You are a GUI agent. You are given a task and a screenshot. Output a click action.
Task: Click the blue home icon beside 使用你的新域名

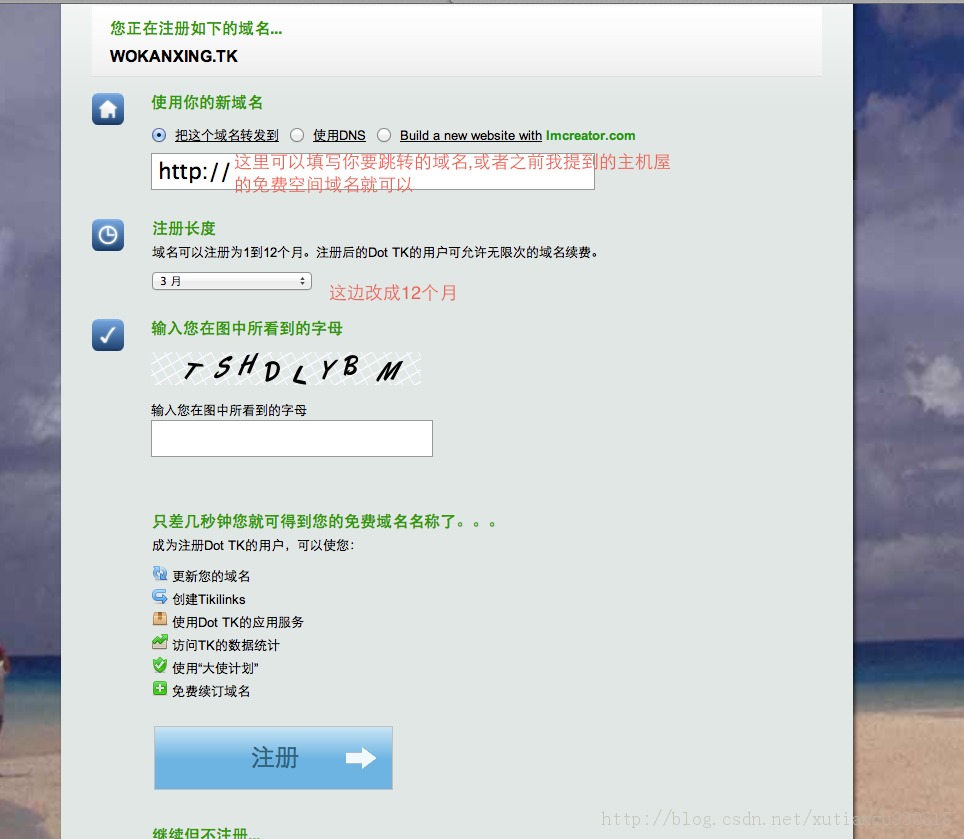click(107, 109)
